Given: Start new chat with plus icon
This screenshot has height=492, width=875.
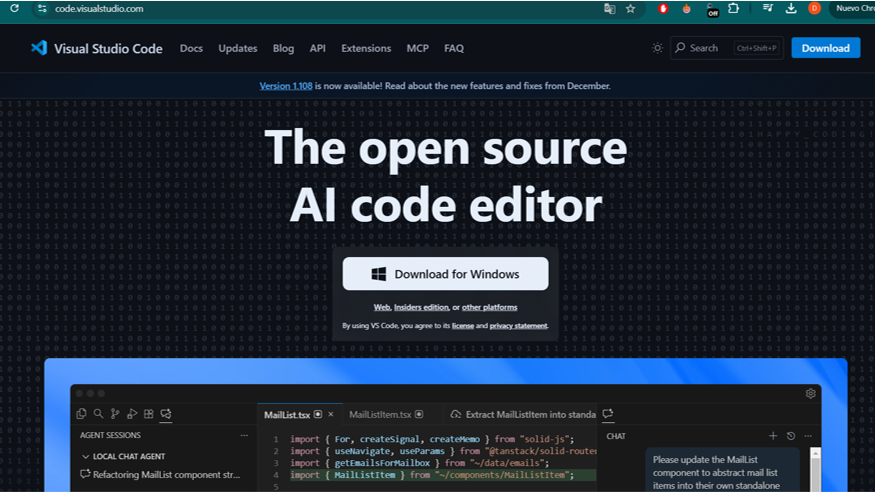Looking at the screenshot, I should click(773, 436).
